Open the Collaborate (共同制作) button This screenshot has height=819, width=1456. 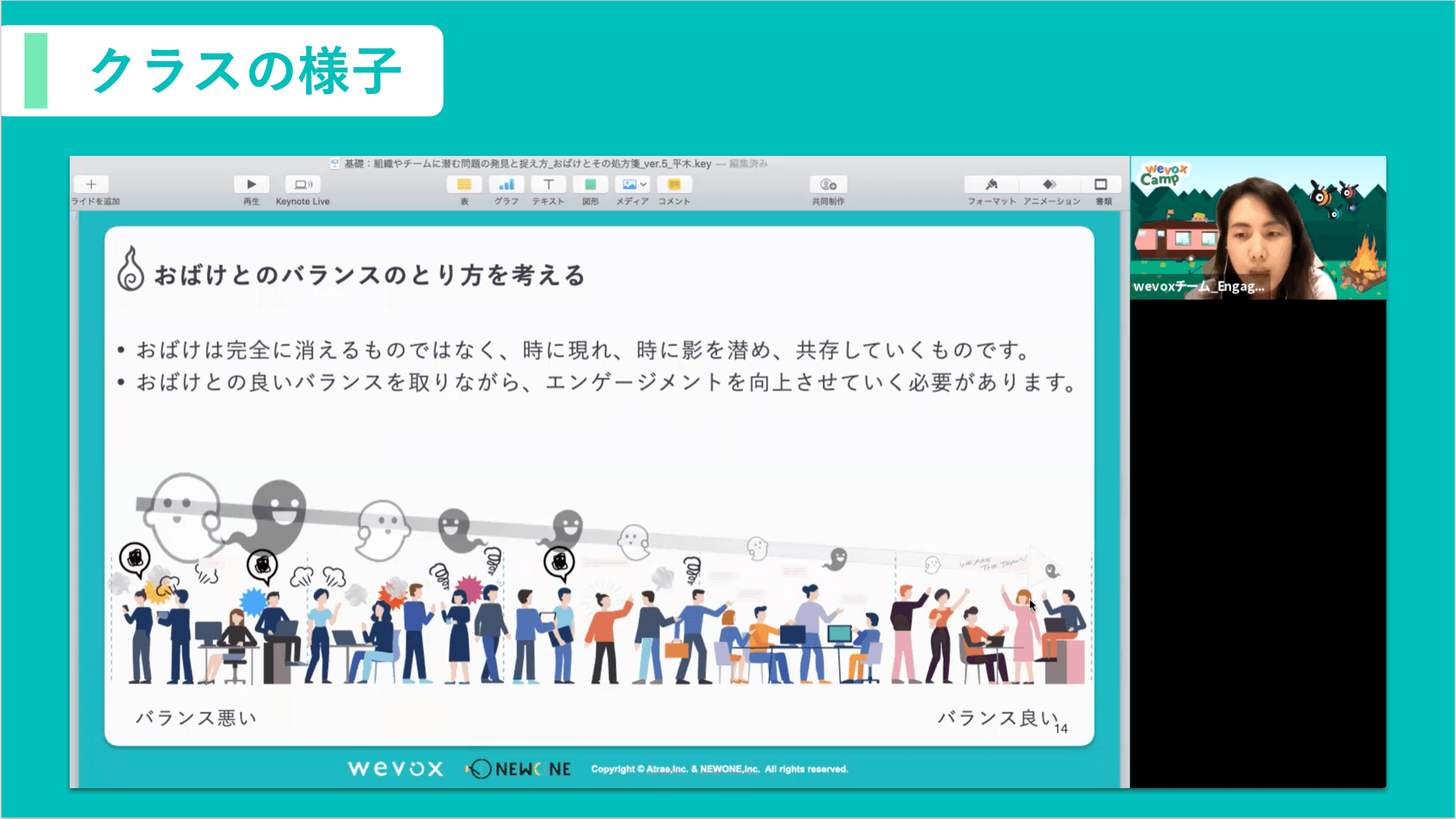[x=828, y=185]
